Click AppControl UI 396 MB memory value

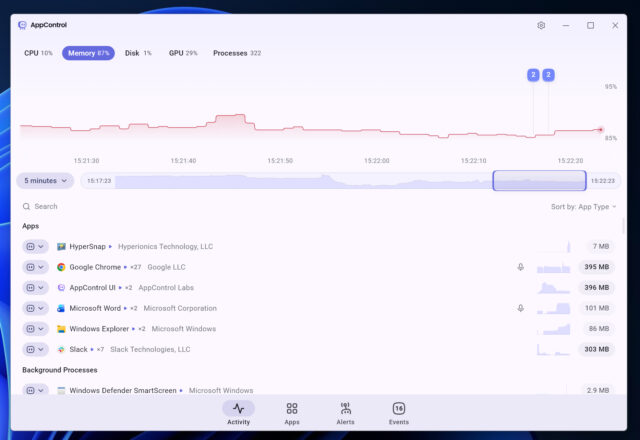pos(596,288)
